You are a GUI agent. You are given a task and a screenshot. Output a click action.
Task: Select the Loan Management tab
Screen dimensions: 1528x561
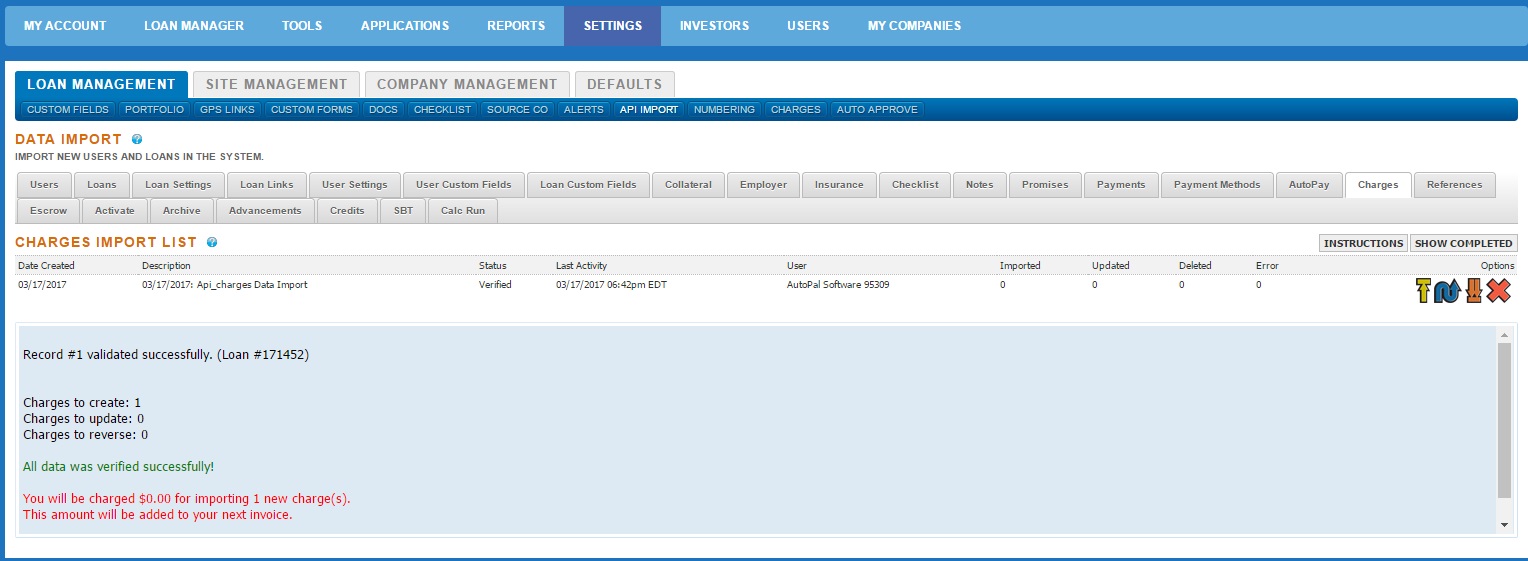(x=101, y=84)
